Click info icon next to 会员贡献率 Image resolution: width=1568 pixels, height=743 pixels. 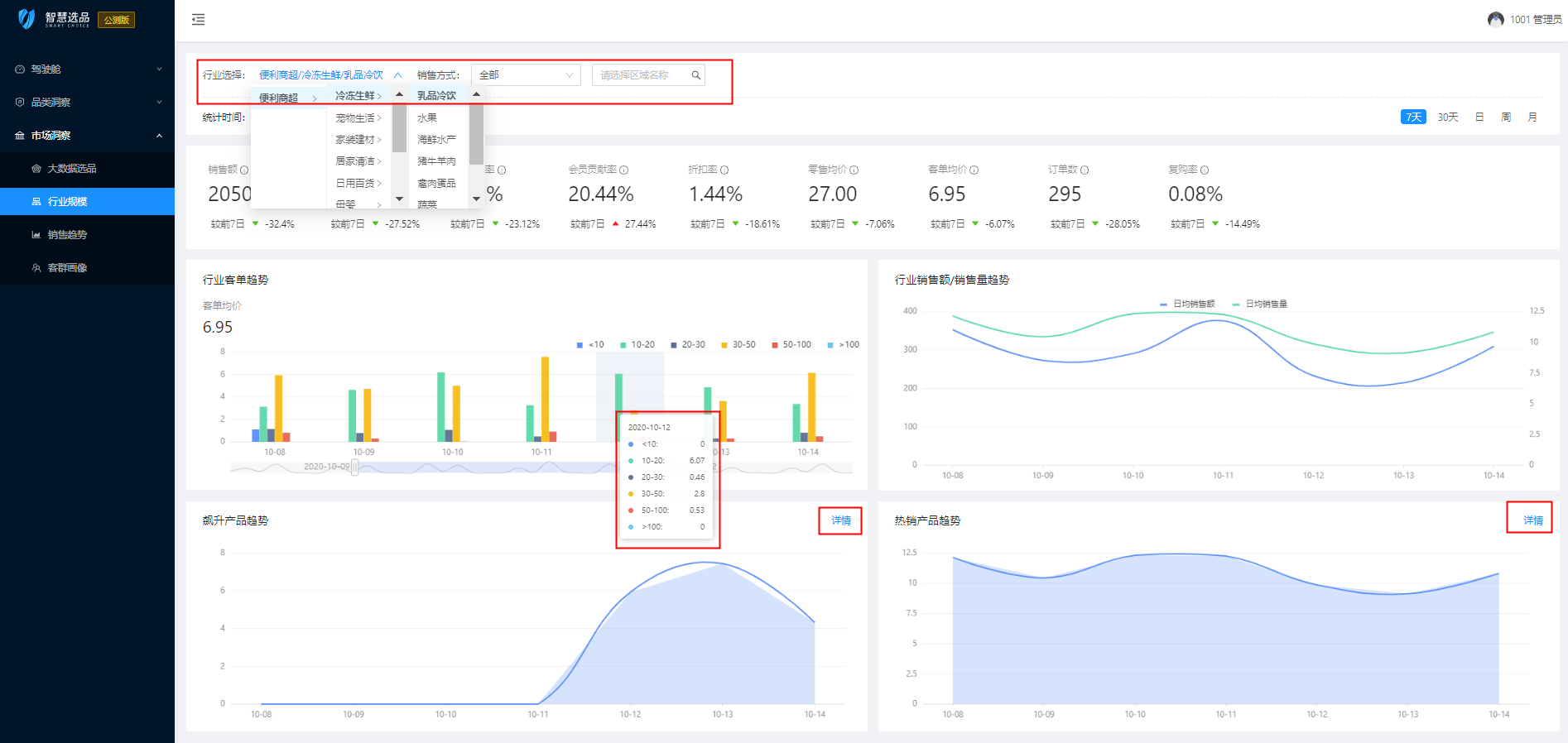coord(623,170)
